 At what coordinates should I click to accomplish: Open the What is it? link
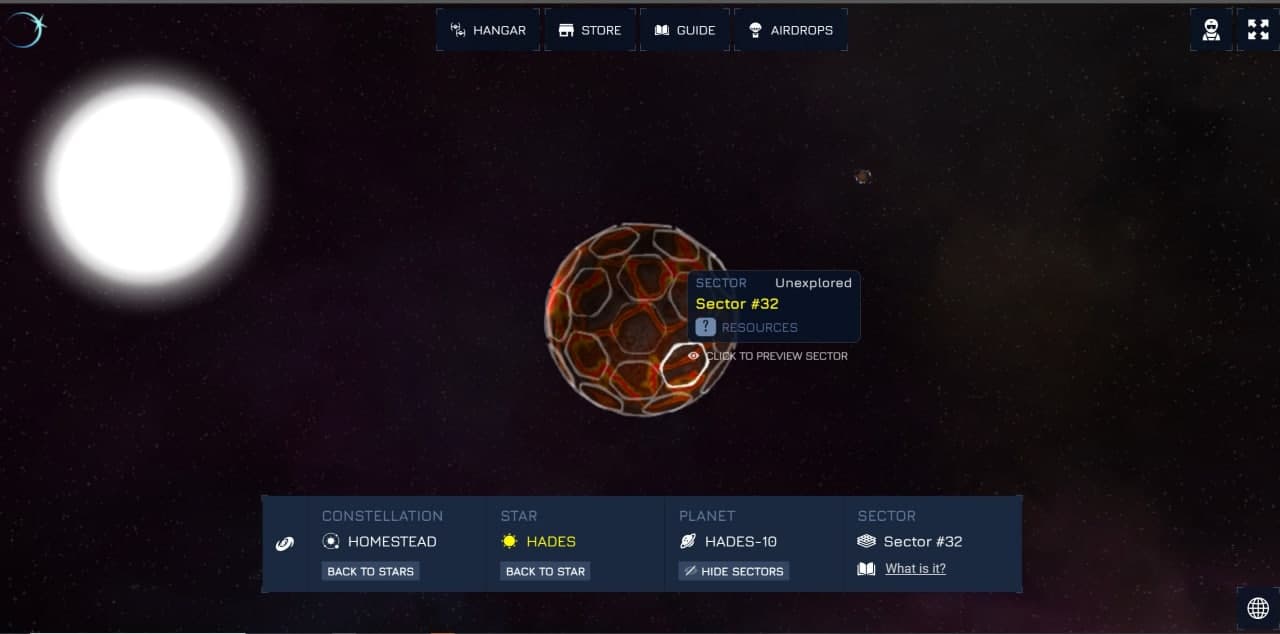[915, 568]
